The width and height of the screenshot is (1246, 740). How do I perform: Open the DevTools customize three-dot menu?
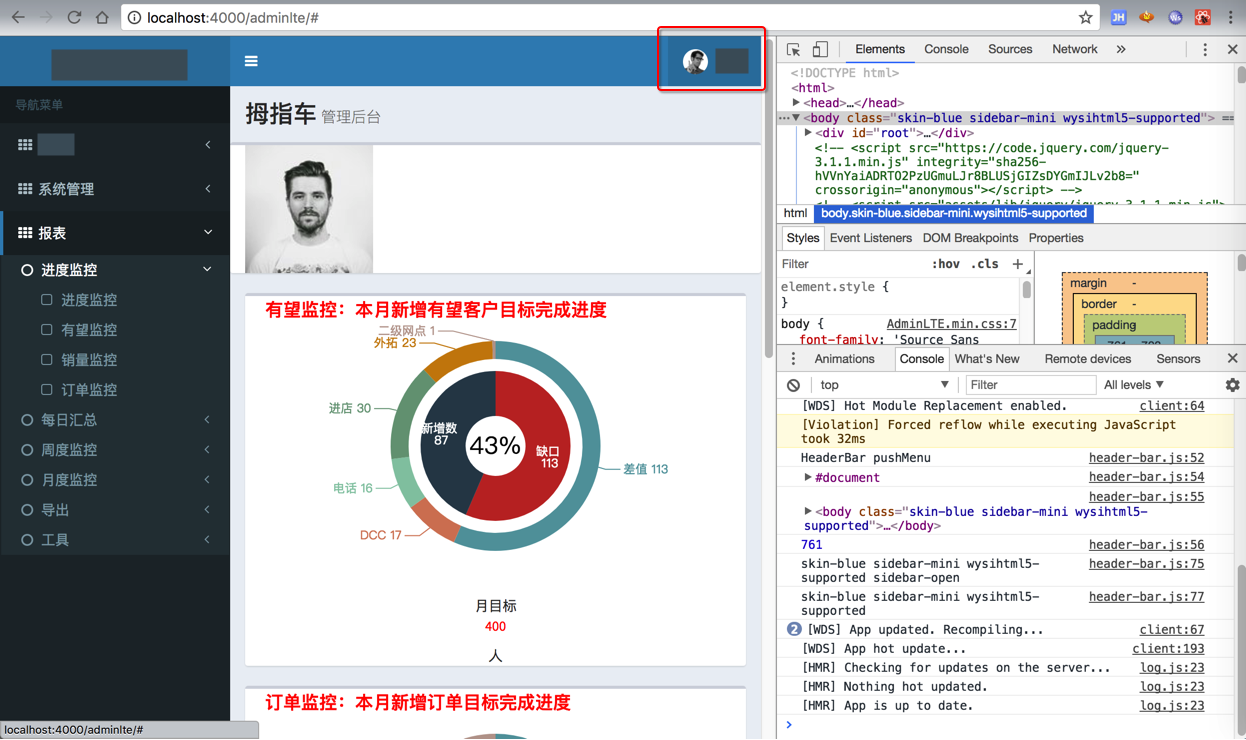pyautogui.click(x=1205, y=49)
